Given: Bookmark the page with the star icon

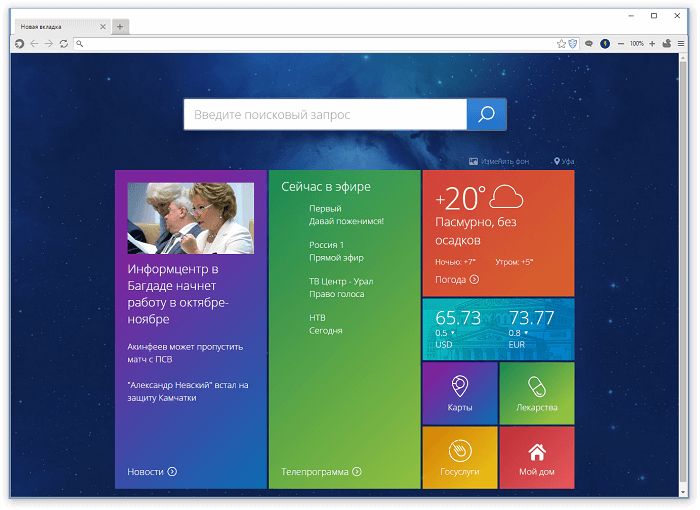Looking at the screenshot, I should click(561, 44).
